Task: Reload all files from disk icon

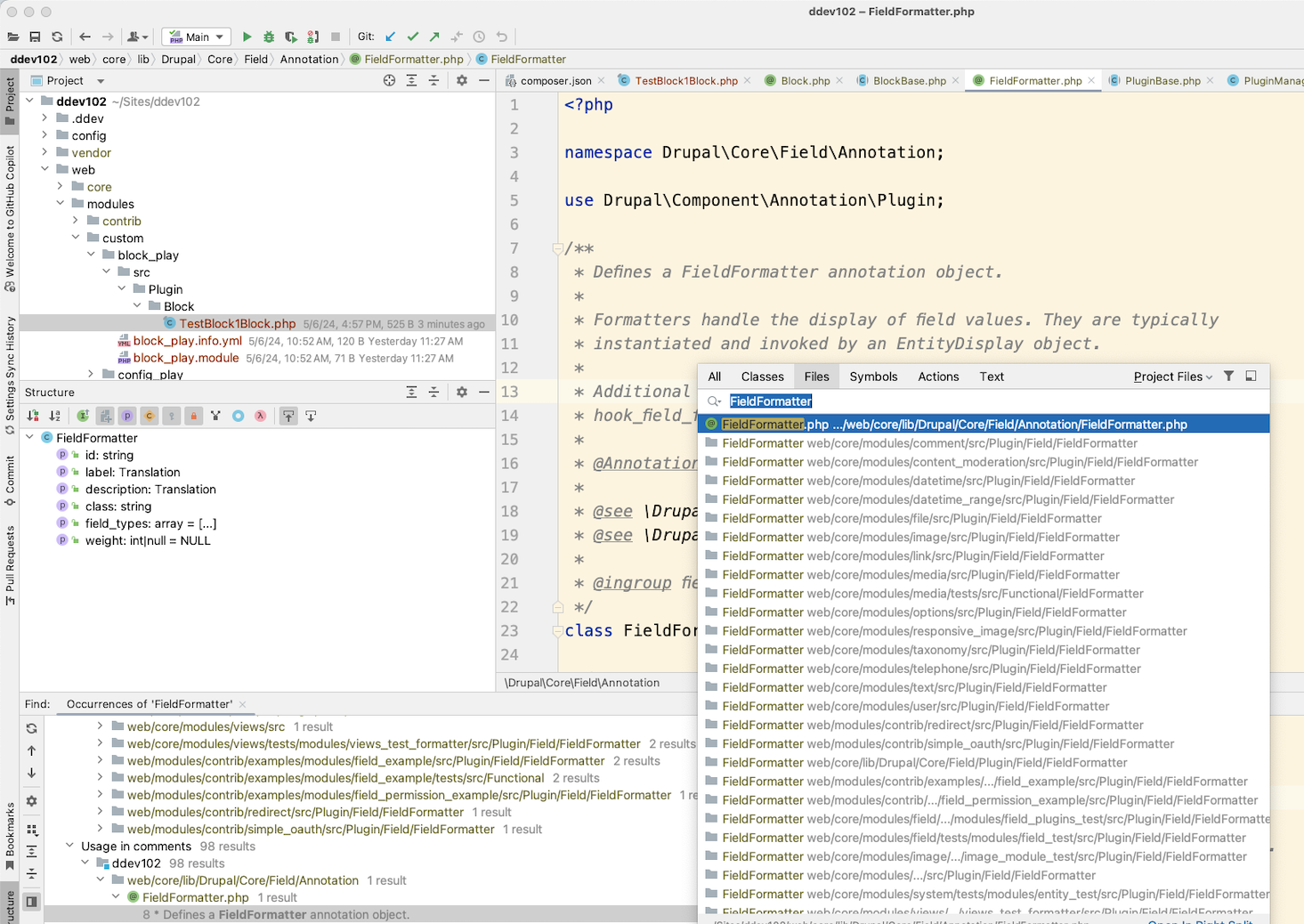Action: tap(57, 36)
